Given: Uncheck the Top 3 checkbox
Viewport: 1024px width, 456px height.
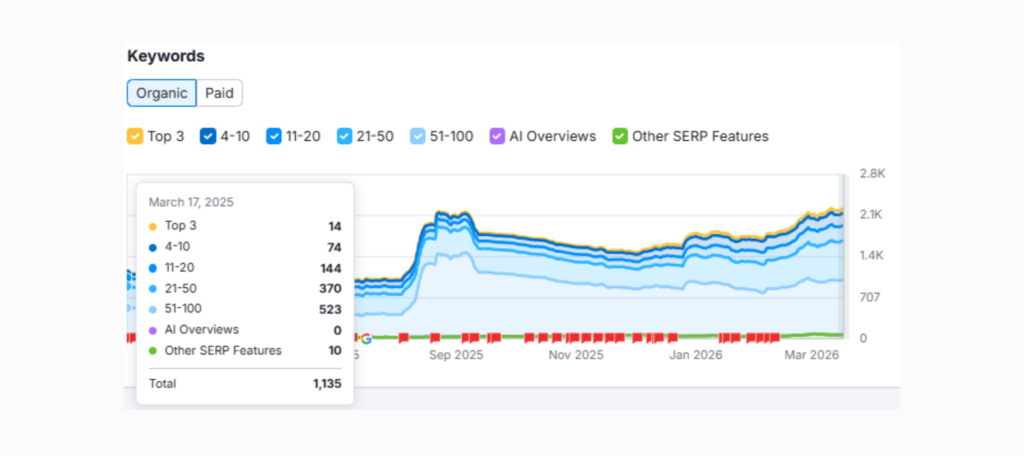Looking at the screenshot, I should [135, 136].
